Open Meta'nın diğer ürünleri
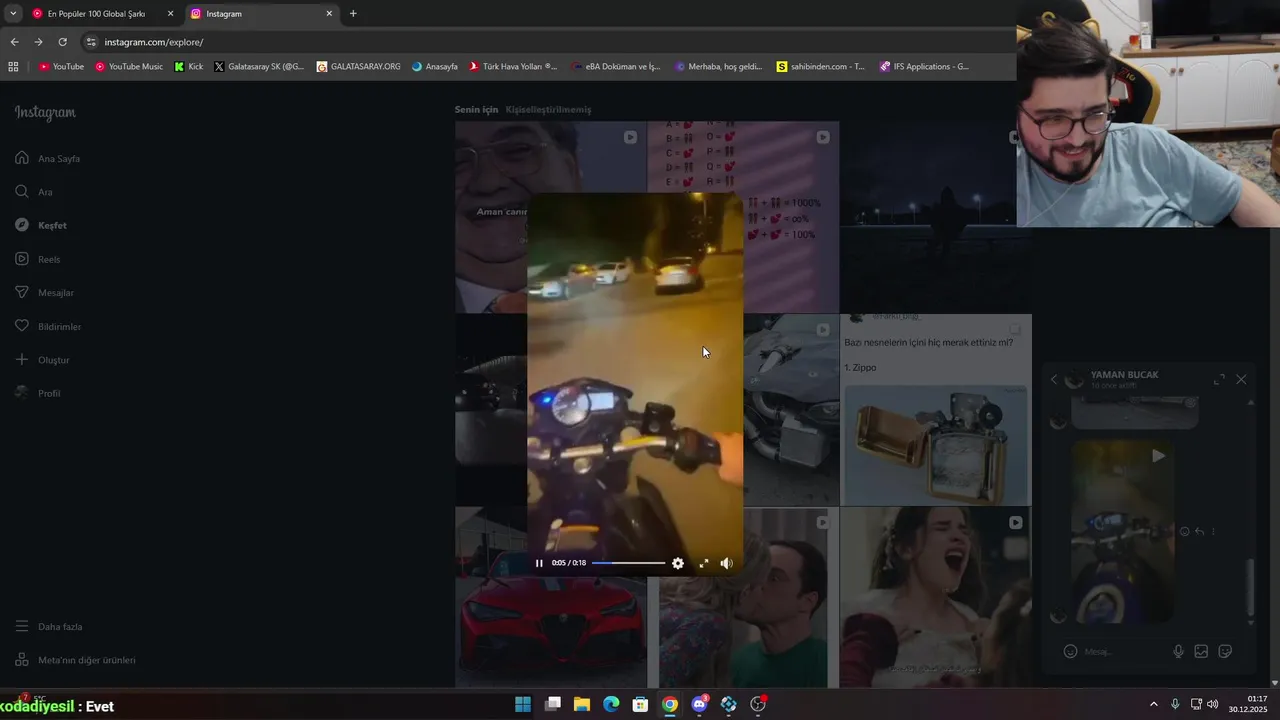This screenshot has height=720, width=1280. pyautogui.click(x=75, y=660)
